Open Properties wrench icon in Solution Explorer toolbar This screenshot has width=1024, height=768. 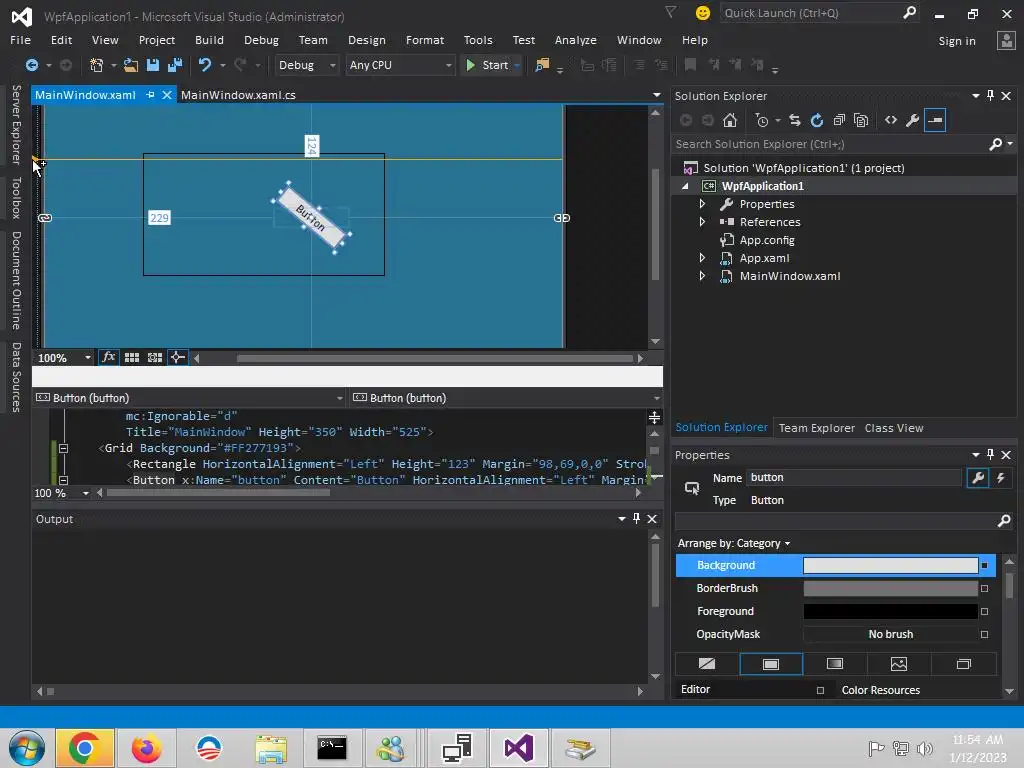pos(913,120)
